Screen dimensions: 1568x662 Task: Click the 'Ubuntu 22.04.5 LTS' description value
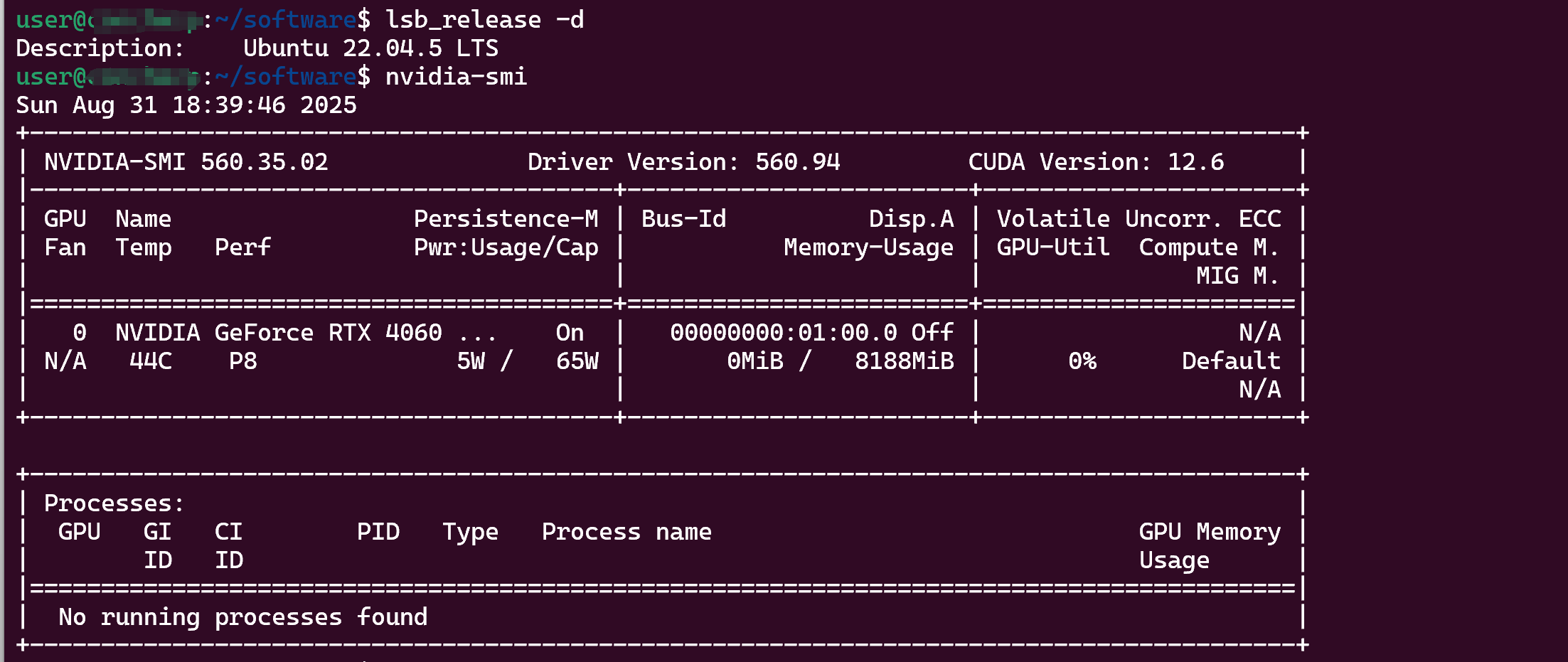pyautogui.click(x=370, y=48)
